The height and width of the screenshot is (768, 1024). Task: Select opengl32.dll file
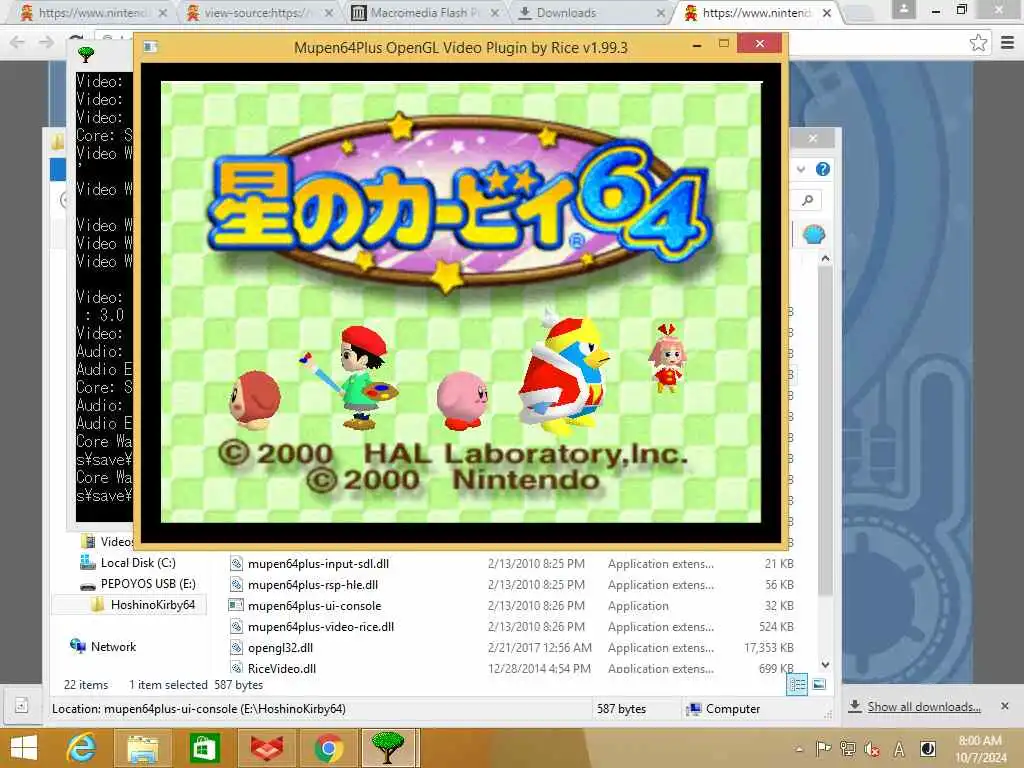(x=280, y=647)
